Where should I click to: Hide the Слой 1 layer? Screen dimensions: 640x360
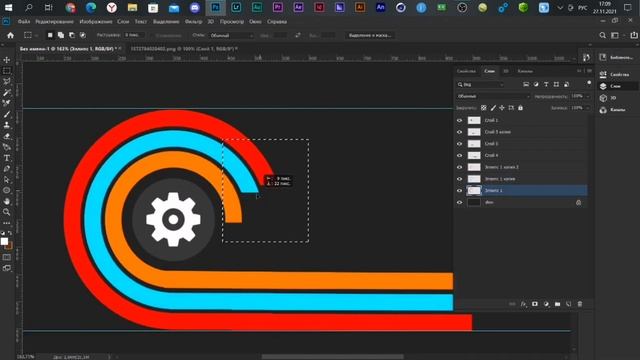pos(460,120)
